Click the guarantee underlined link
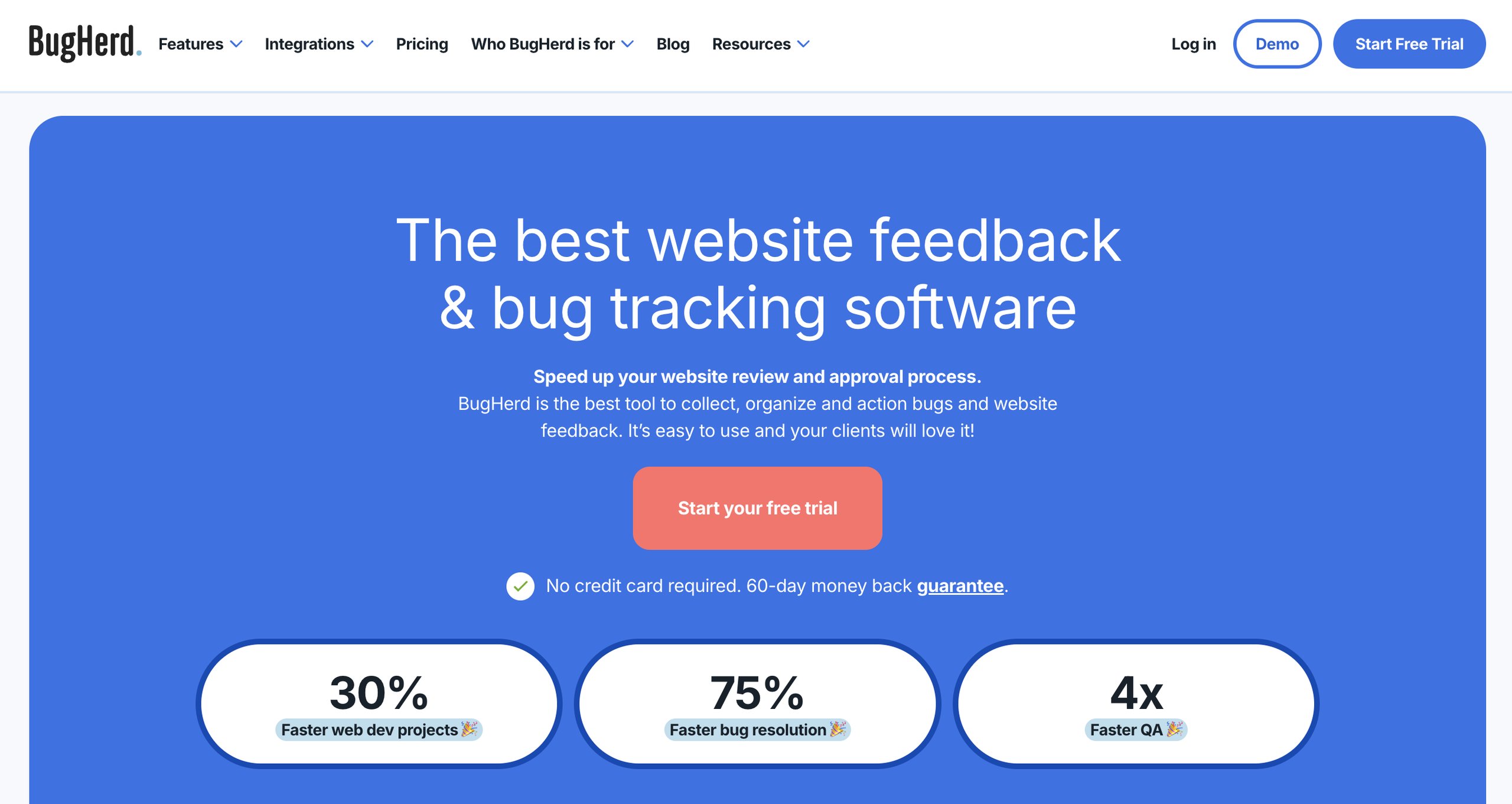 [959, 585]
